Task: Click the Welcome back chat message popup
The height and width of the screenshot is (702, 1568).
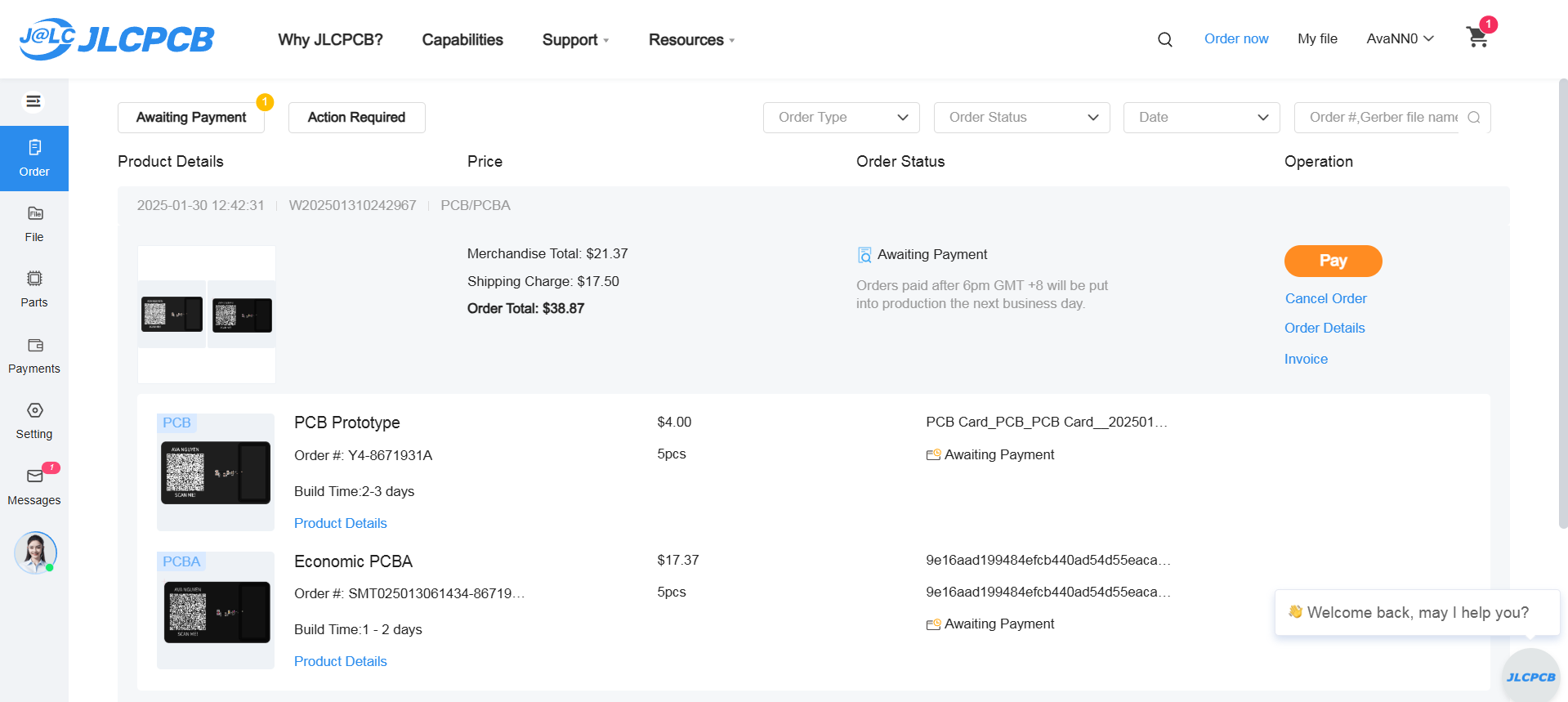Action: pos(1418,613)
